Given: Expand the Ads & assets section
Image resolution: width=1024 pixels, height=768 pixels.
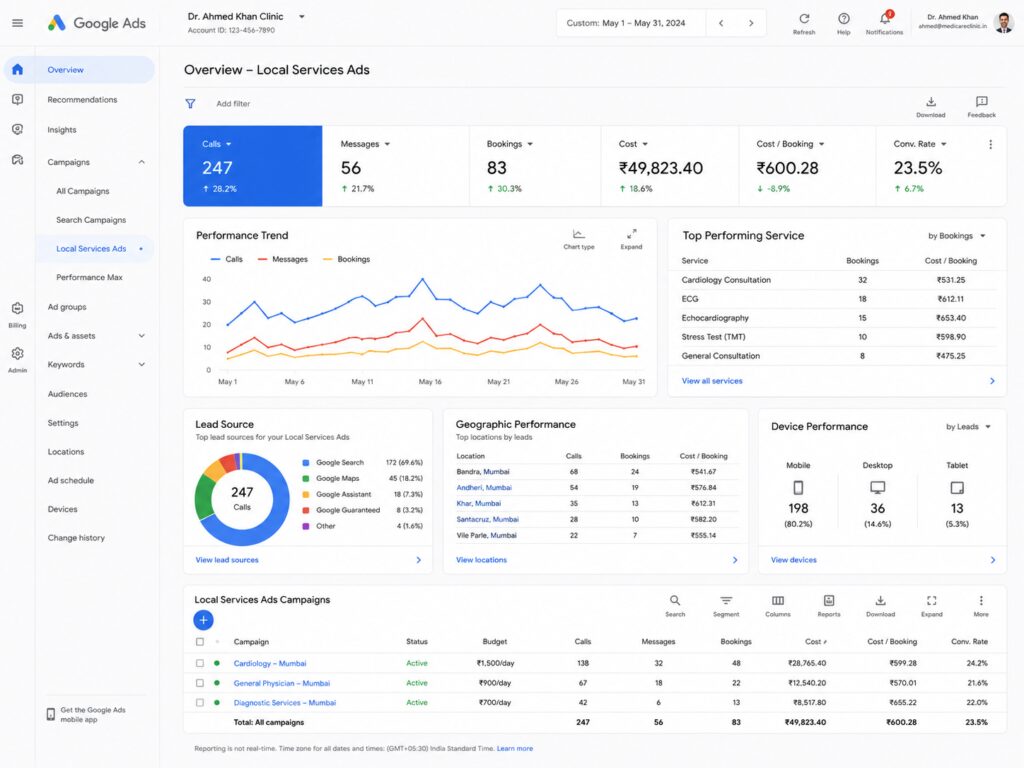Looking at the screenshot, I should (x=142, y=336).
